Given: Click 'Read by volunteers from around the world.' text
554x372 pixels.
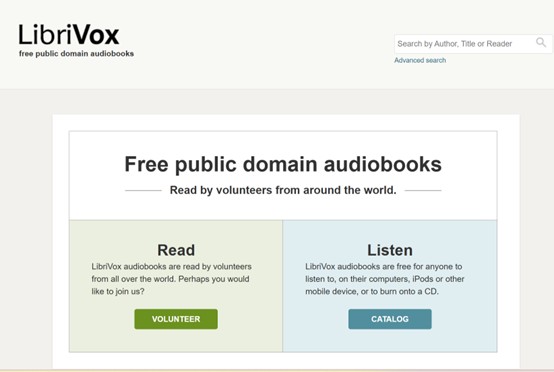Looking at the screenshot, I should (283, 190).
